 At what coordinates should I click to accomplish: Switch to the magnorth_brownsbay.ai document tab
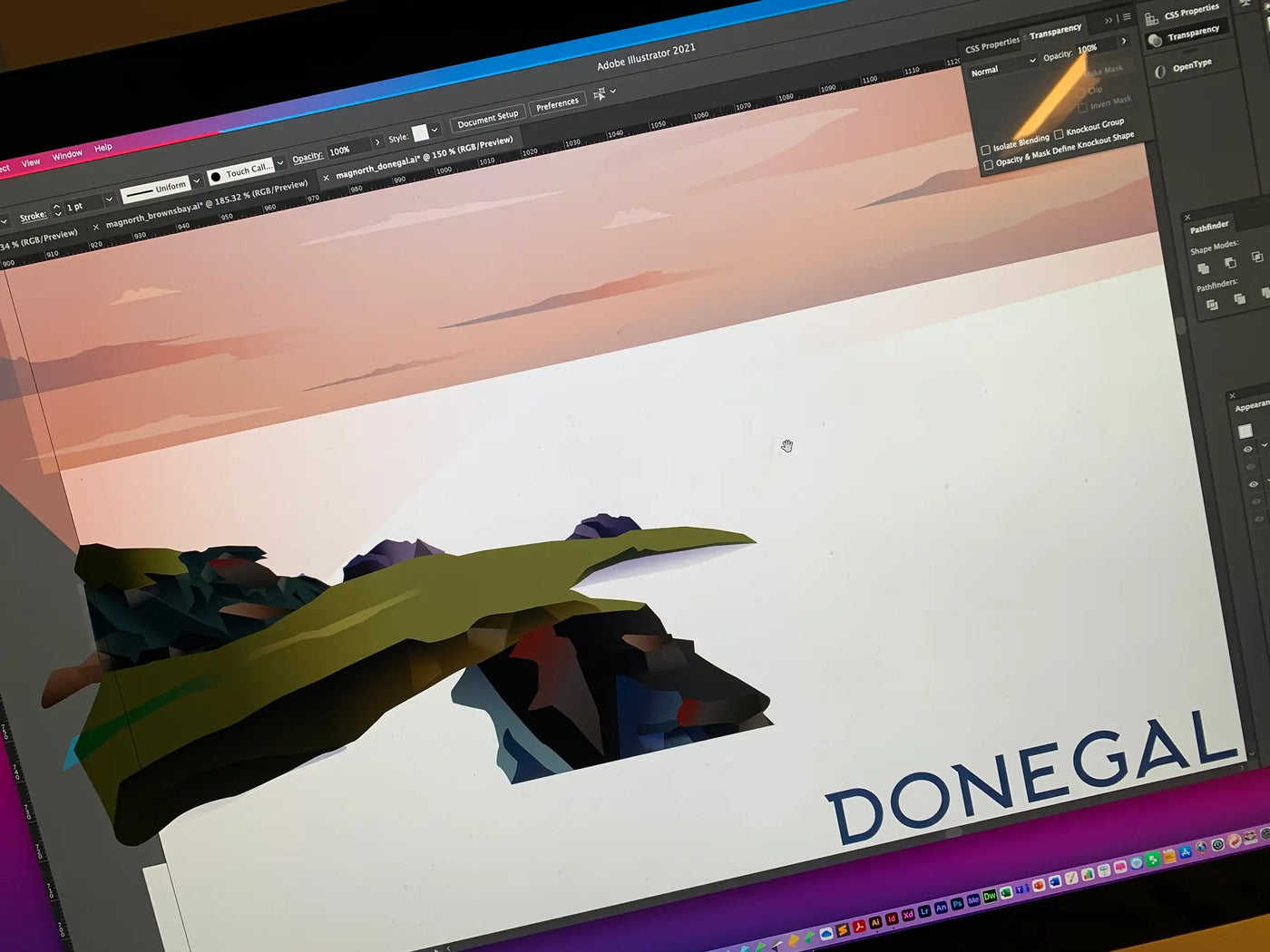point(207,203)
